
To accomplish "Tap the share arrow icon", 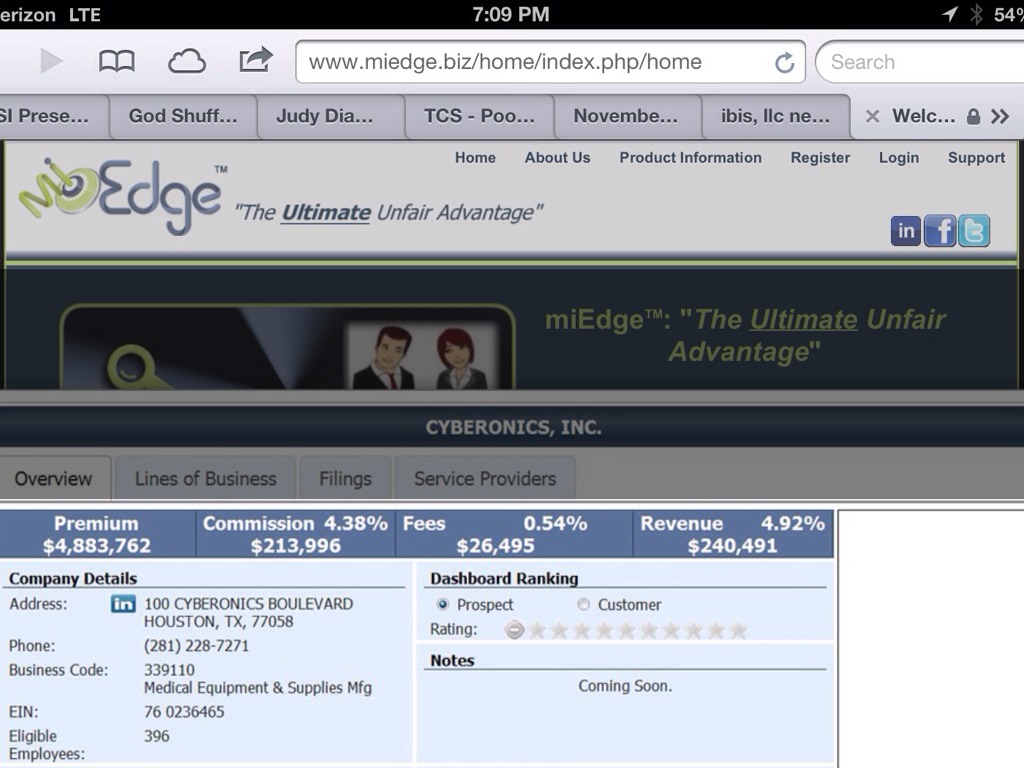I will point(255,60).
